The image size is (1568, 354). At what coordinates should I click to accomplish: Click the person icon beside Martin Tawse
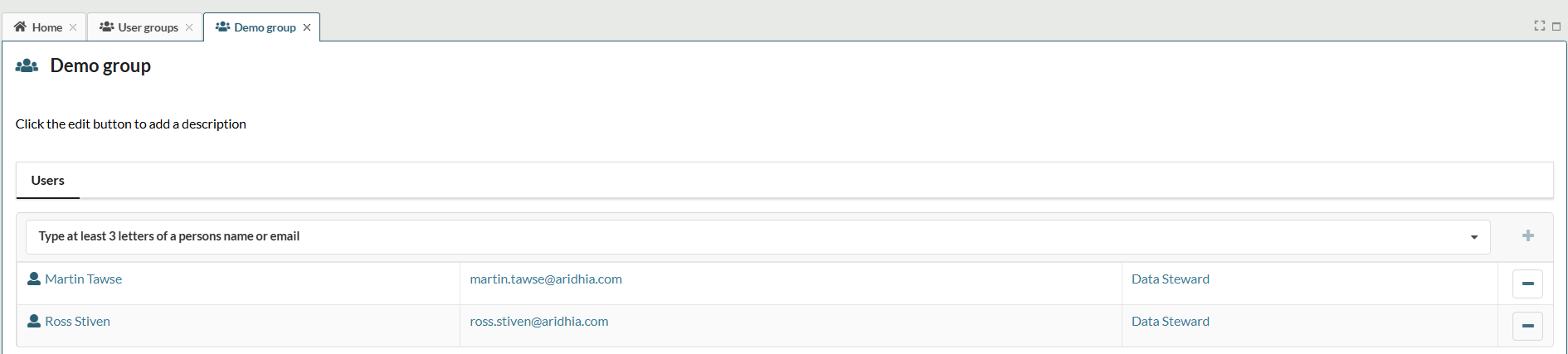tap(34, 279)
